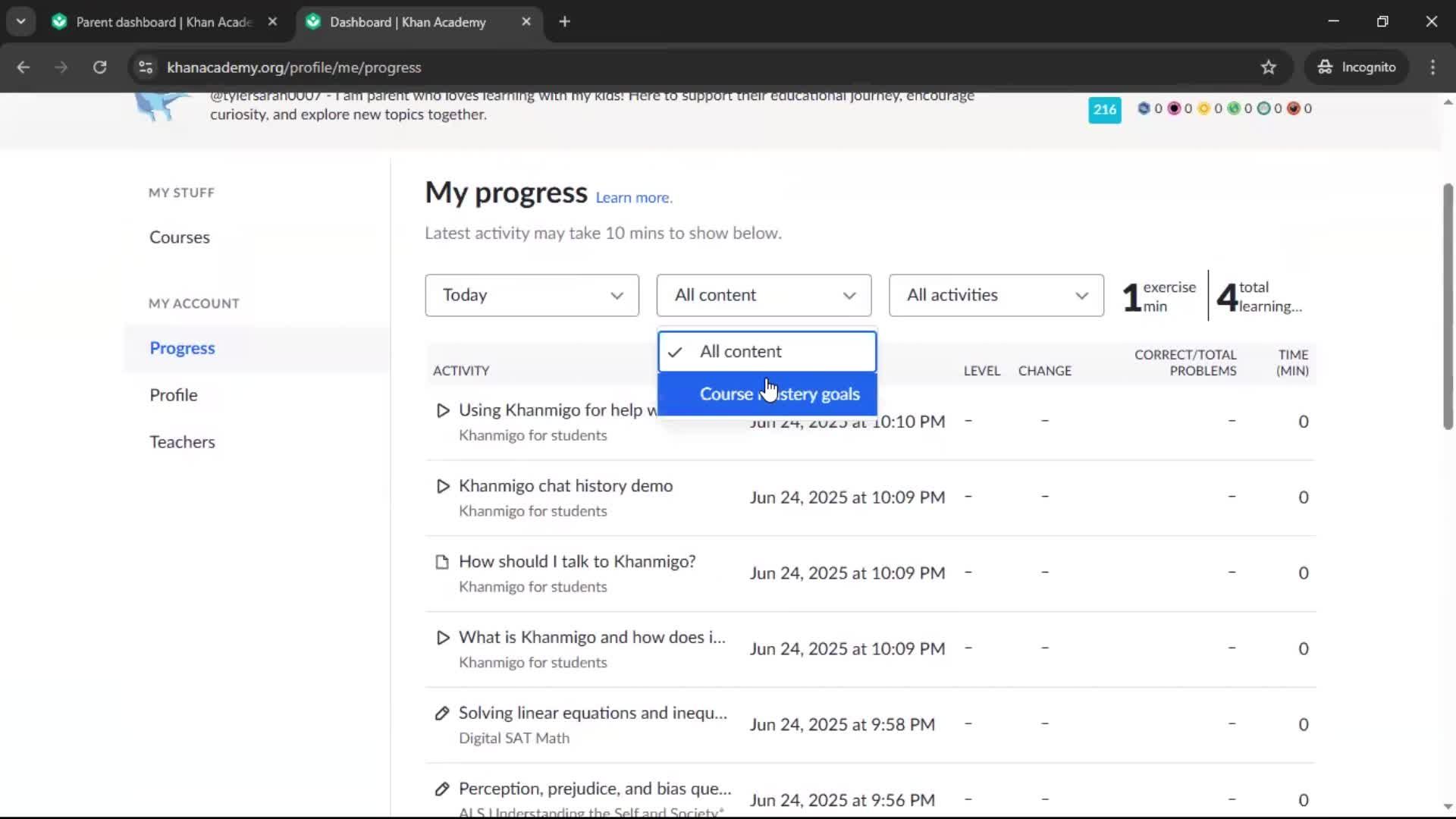Screen dimensions: 1456x819
Task: Open What is Khanmigo activity
Action: click(x=592, y=638)
